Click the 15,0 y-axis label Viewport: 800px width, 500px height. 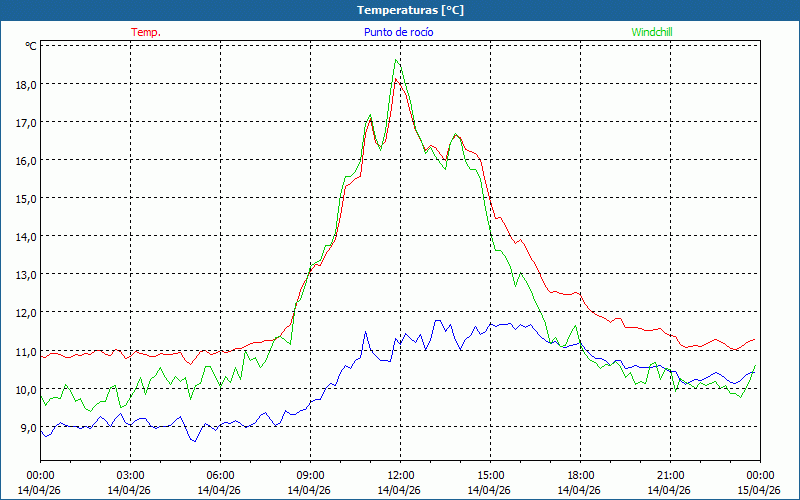tap(26, 198)
